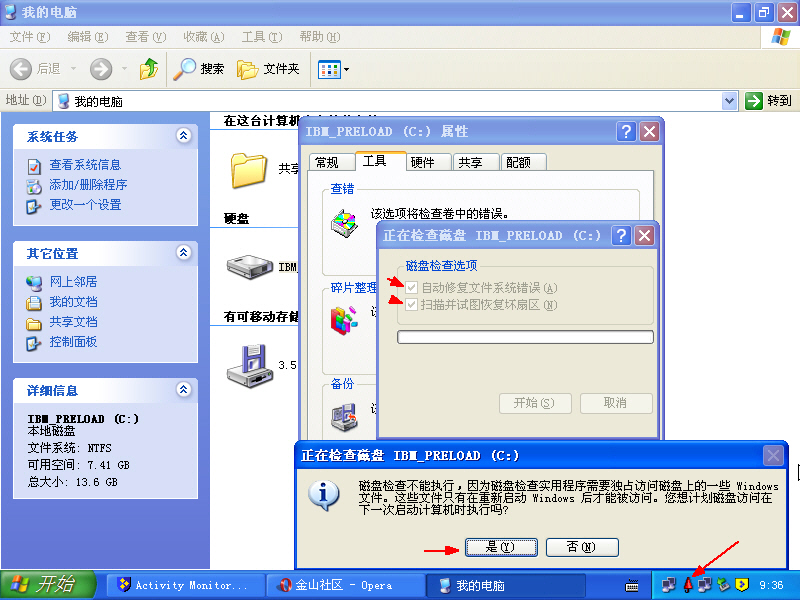The width and height of the screenshot is (800, 600).
Task: Toggle the 文件夹 folders pane
Action: tap(268, 69)
